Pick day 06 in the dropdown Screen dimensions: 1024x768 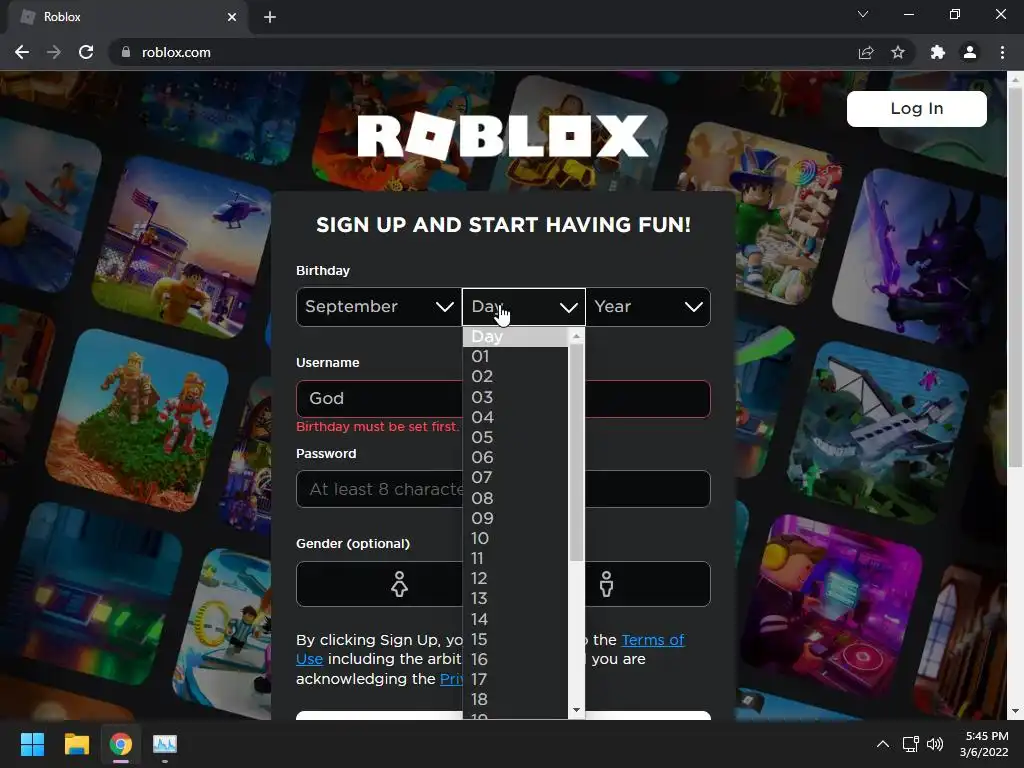coord(515,458)
